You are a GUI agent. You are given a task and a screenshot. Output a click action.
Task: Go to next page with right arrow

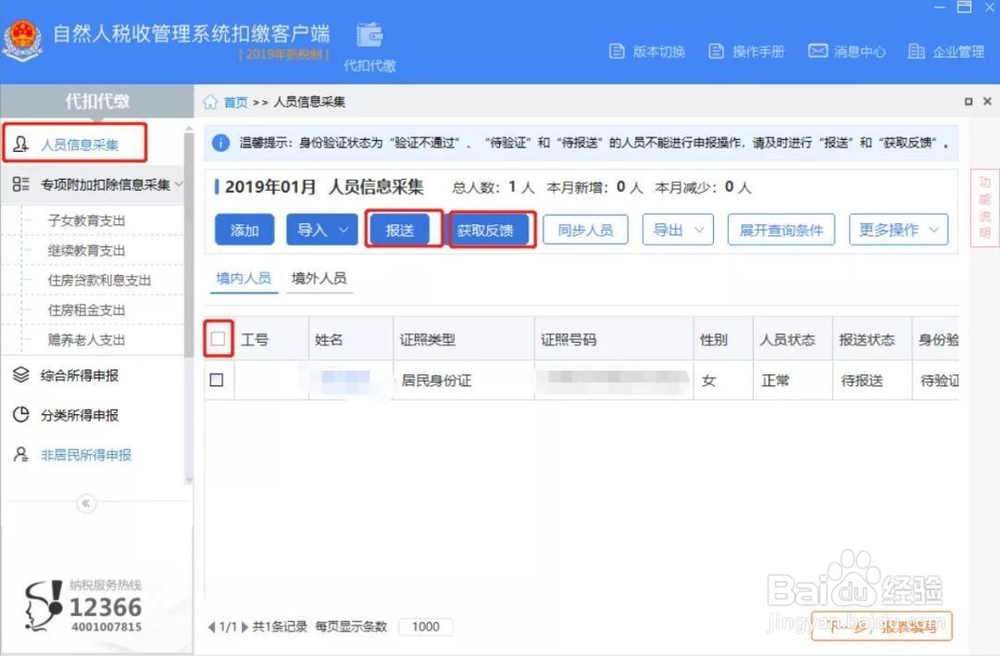[244, 627]
